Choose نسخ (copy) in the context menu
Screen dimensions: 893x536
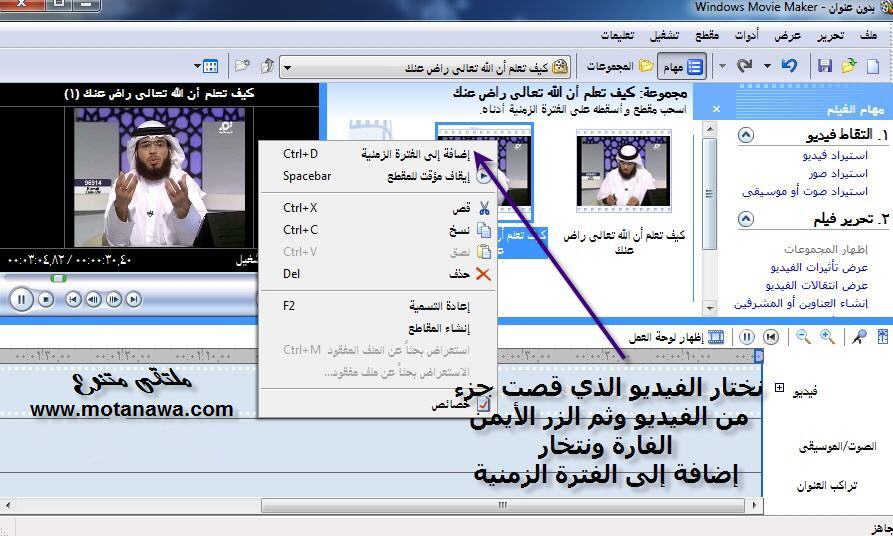pyautogui.click(x=378, y=230)
